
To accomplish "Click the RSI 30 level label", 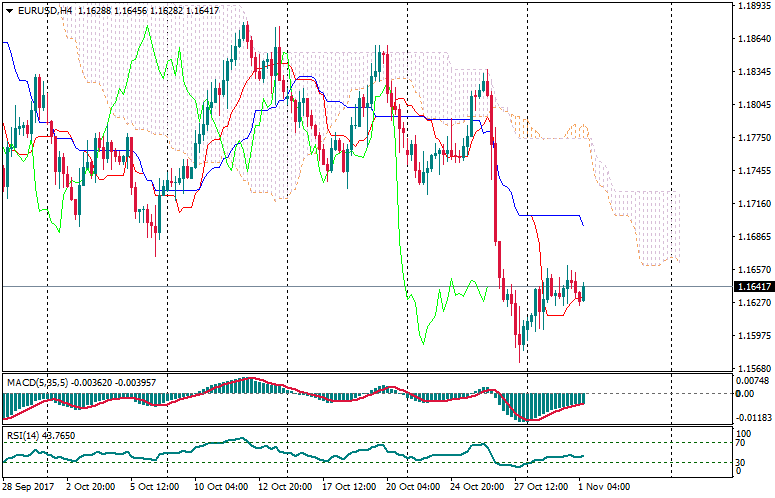I will tap(741, 462).
